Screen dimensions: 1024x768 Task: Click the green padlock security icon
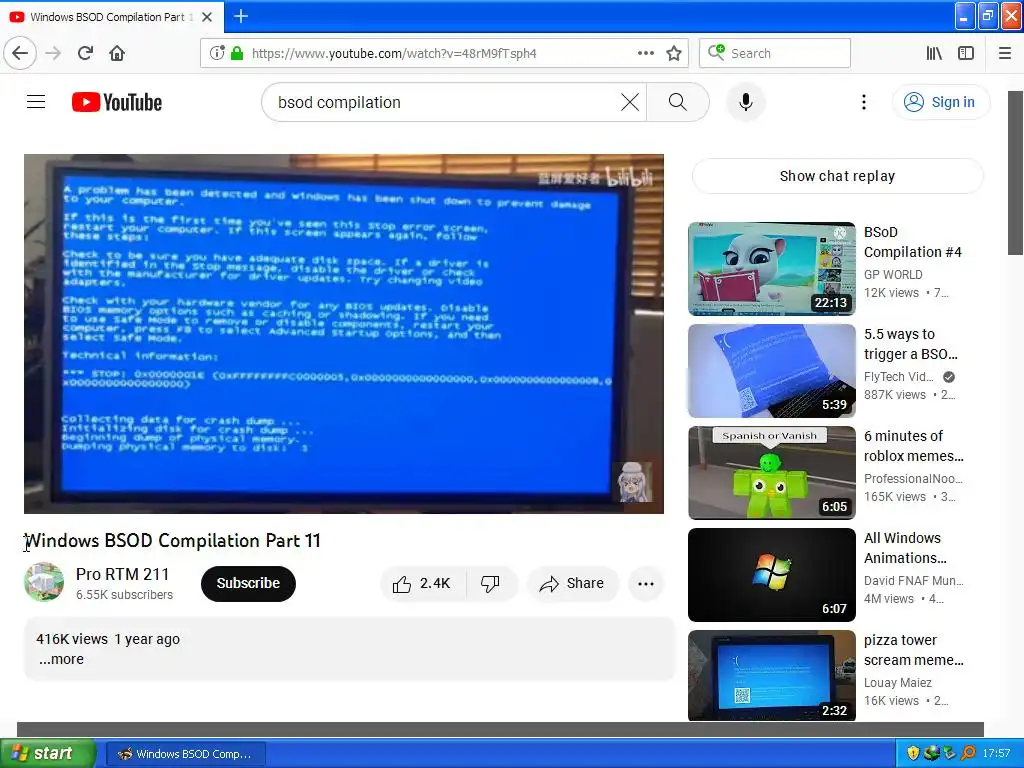pos(237,53)
